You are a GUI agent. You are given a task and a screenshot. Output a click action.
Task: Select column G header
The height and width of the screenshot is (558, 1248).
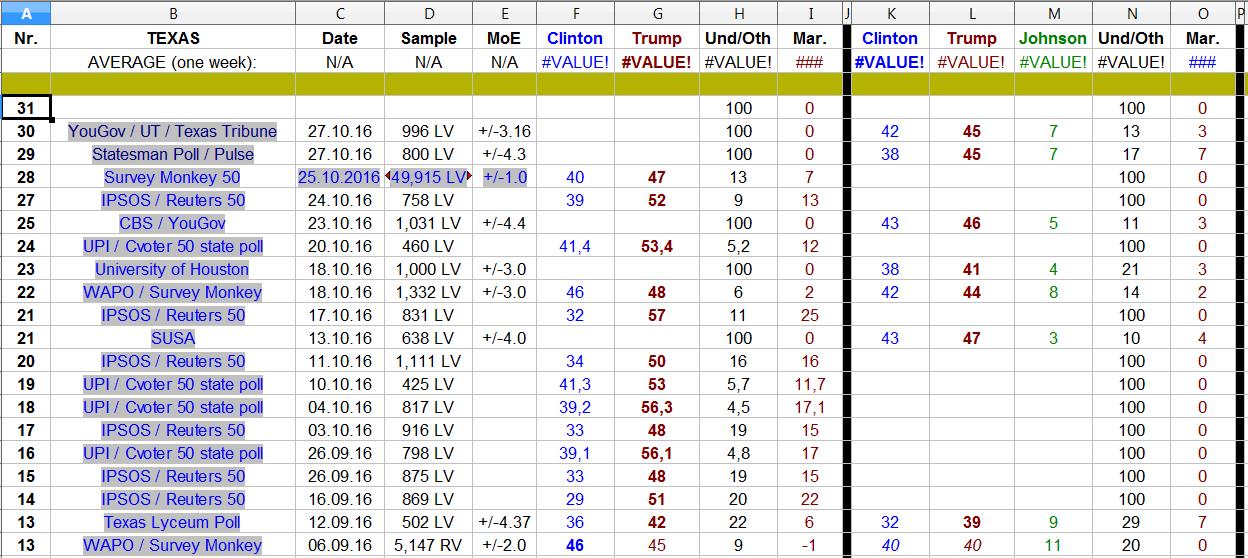pyautogui.click(x=657, y=13)
